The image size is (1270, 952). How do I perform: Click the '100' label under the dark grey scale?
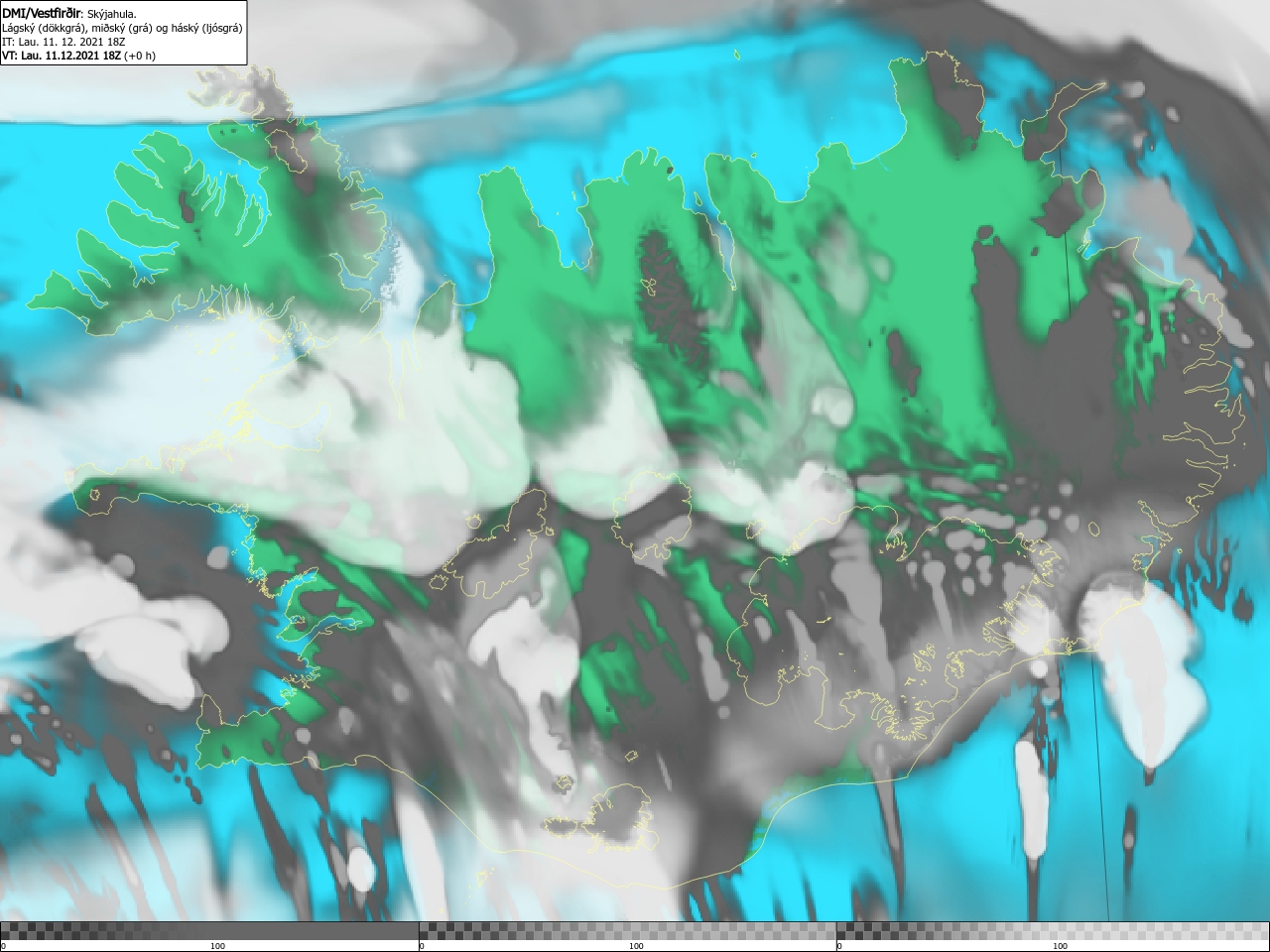click(x=217, y=946)
